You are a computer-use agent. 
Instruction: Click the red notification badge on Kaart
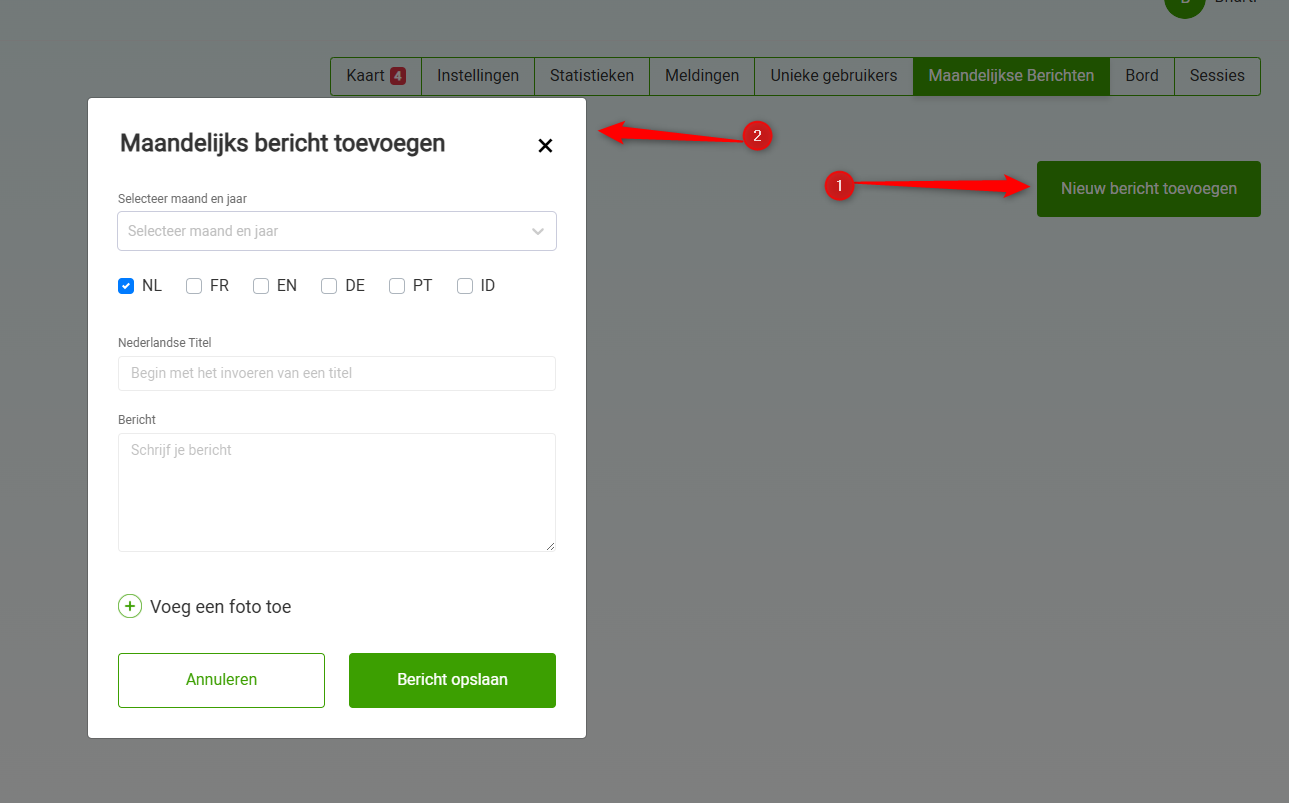[398, 76]
